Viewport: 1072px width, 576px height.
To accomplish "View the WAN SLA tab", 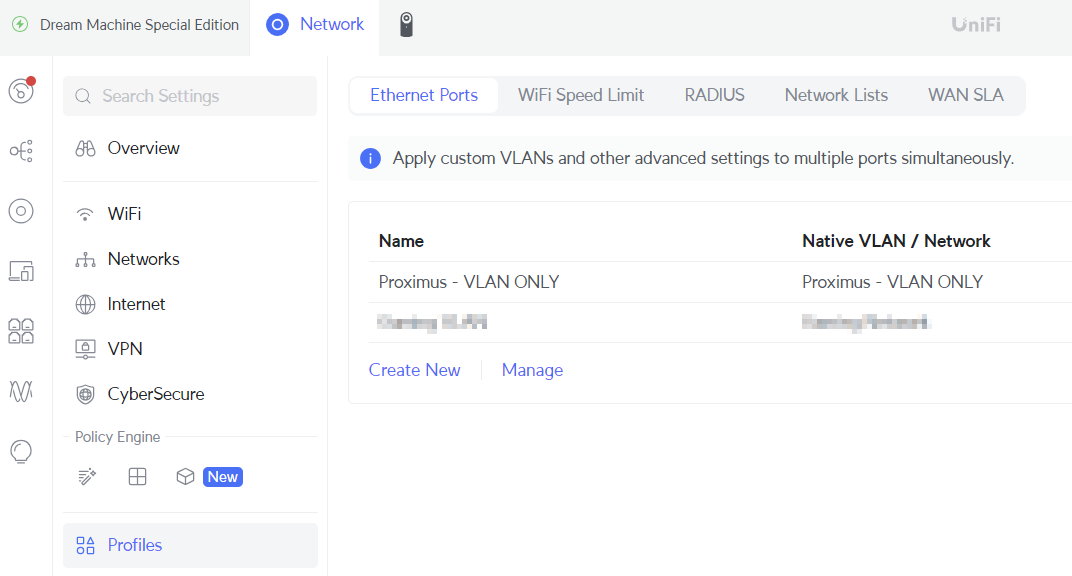I will [x=965, y=95].
